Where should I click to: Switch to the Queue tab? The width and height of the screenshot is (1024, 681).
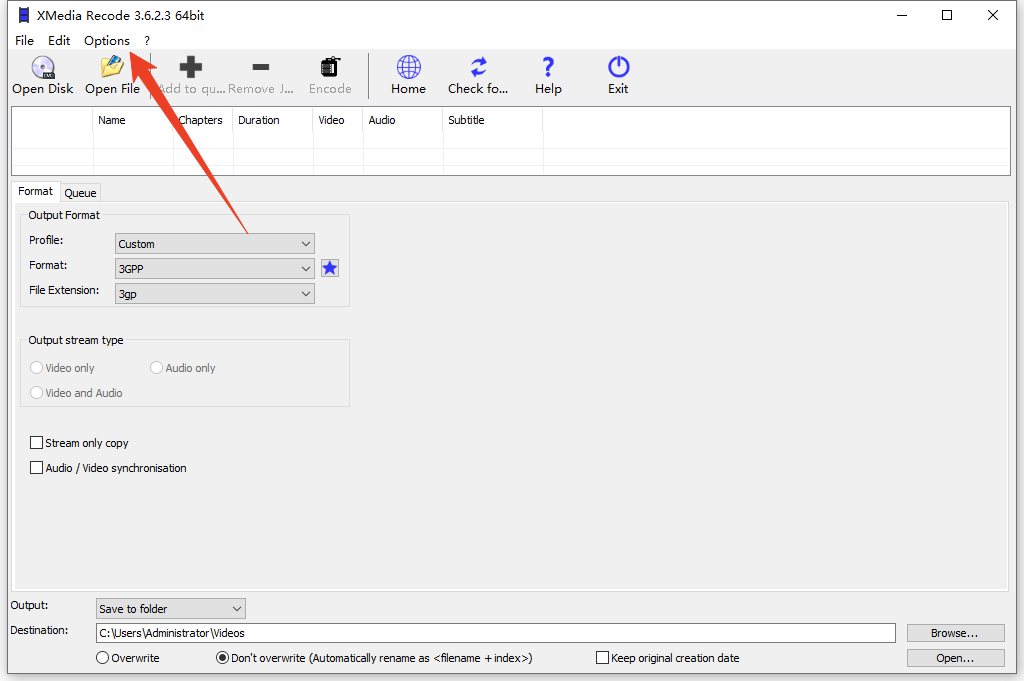(80, 193)
